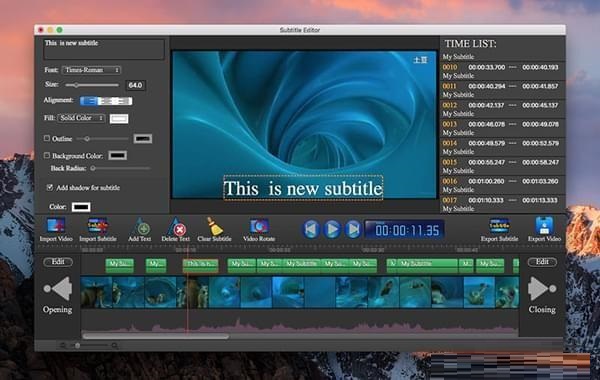Click the timecode display 00:00:11.35
The height and width of the screenshot is (380, 600).
point(404,230)
